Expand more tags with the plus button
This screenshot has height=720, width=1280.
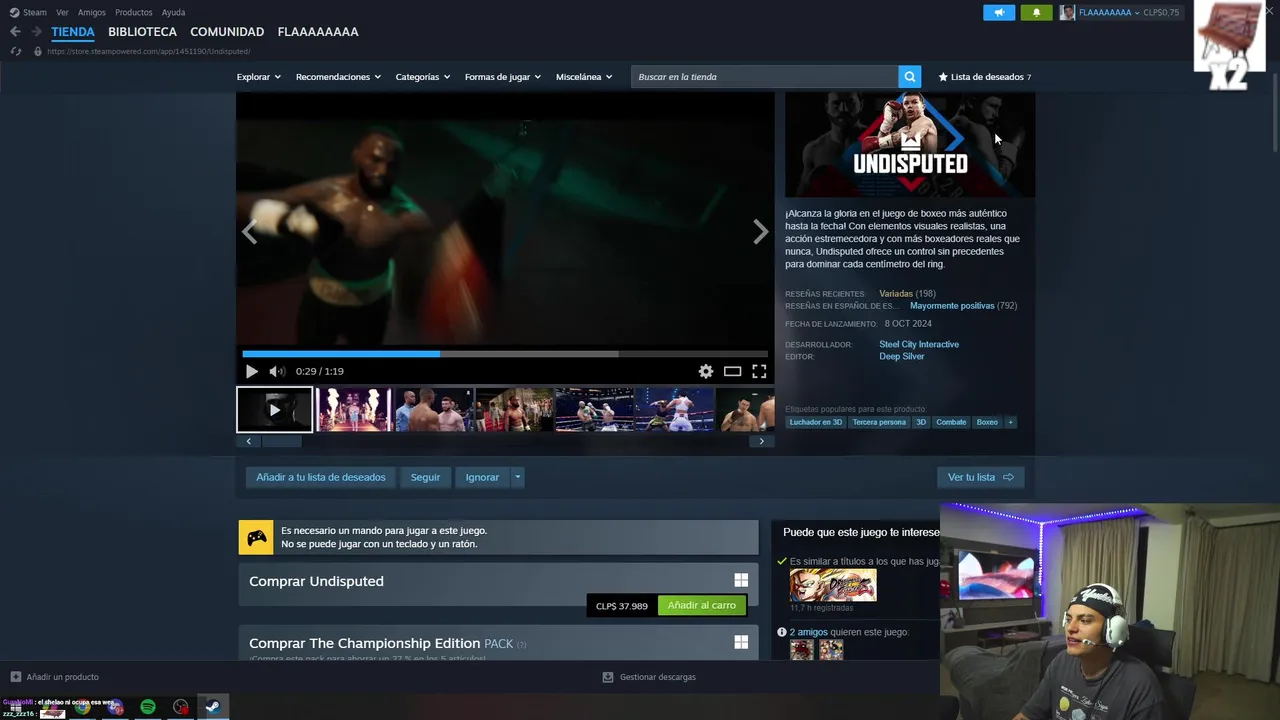[1010, 422]
